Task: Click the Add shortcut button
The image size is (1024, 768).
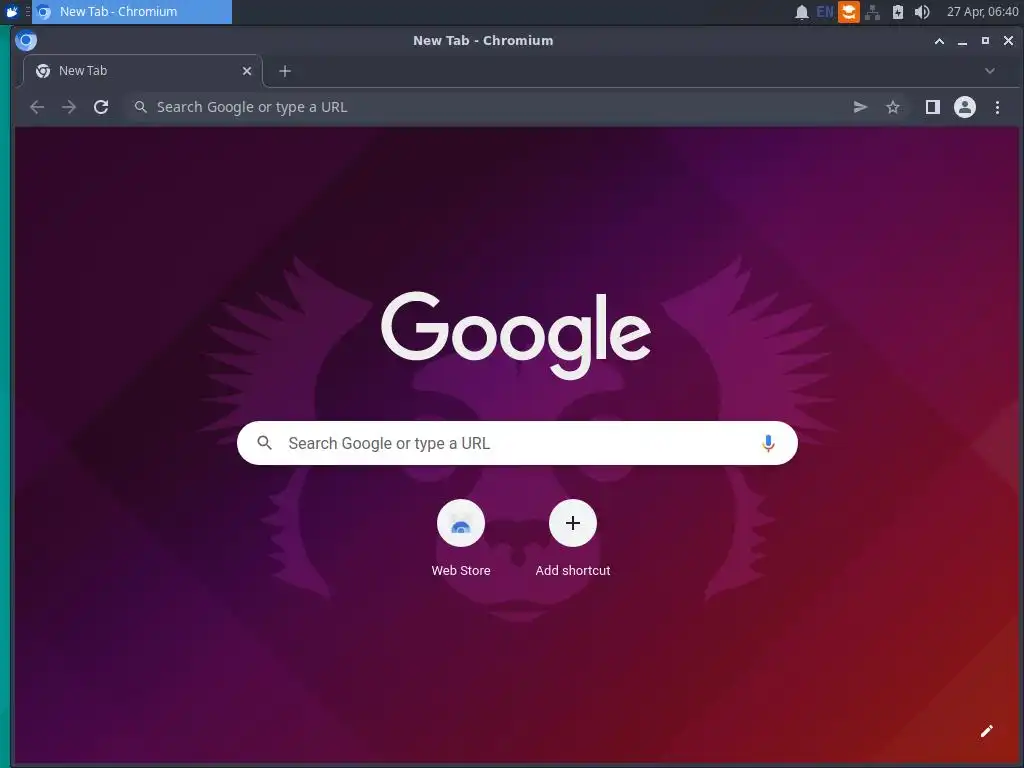Action: pos(573,539)
